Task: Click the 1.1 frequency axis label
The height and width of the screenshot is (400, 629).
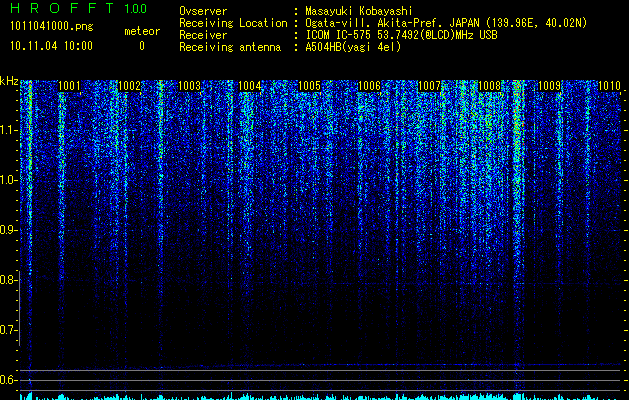Action: [x=8, y=130]
